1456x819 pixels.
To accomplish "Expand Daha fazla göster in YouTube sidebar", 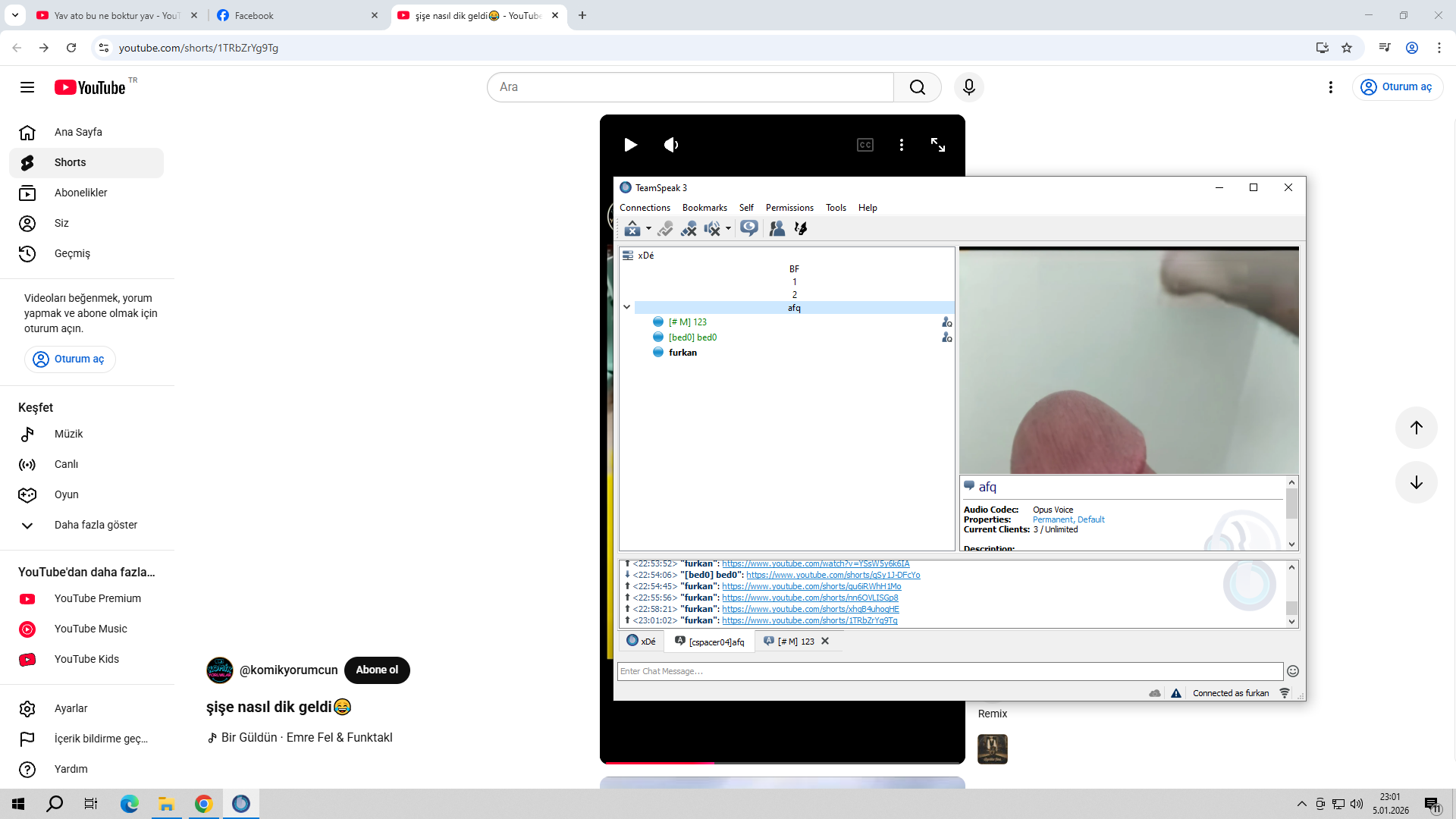I will 86,525.
